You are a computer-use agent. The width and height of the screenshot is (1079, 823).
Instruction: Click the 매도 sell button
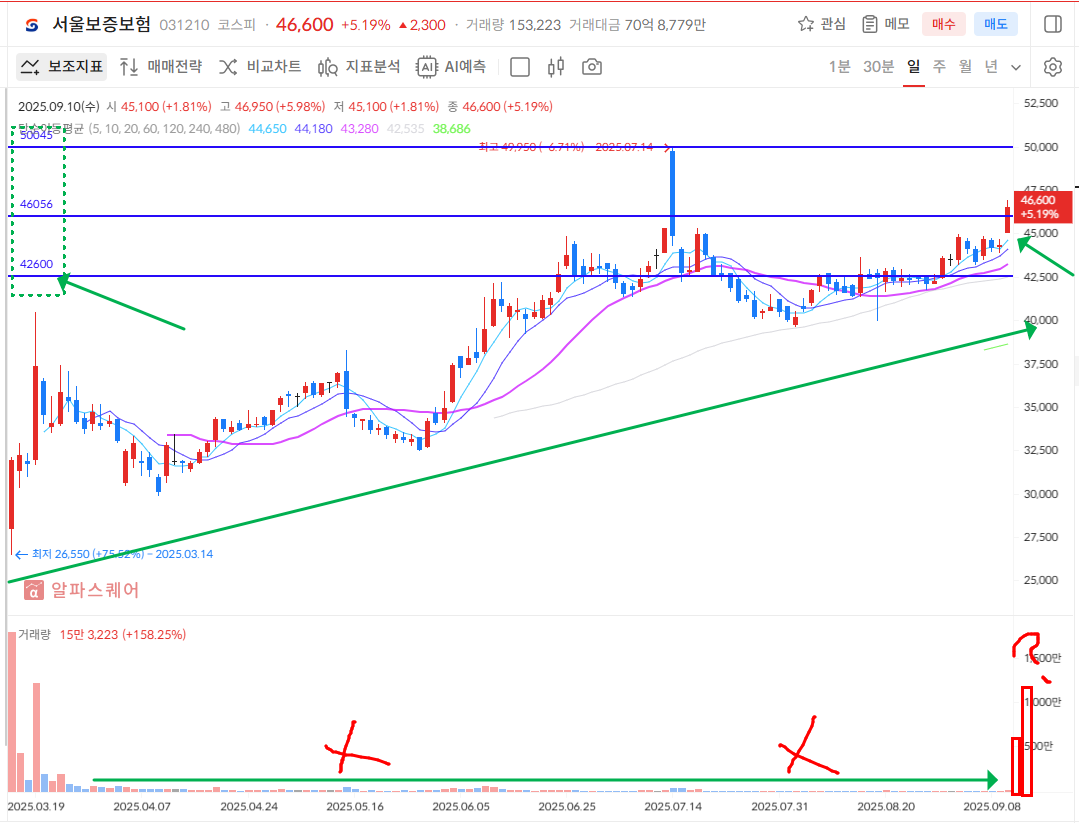tap(996, 24)
